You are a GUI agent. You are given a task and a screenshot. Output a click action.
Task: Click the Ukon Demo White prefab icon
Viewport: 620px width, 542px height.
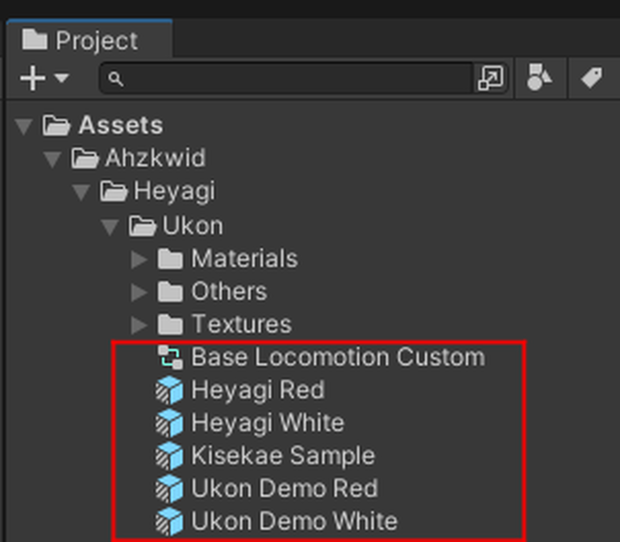click(169, 522)
